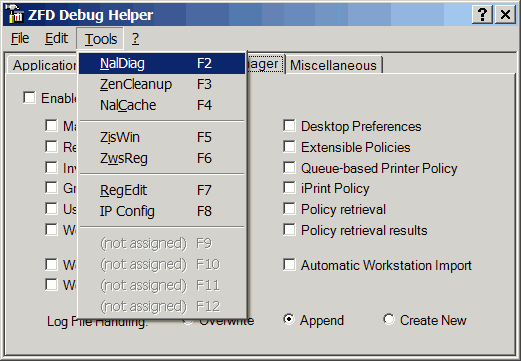This screenshot has height=361, width=521.
Task: Select the Create New radio button
Action: click(x=389, y=319)
